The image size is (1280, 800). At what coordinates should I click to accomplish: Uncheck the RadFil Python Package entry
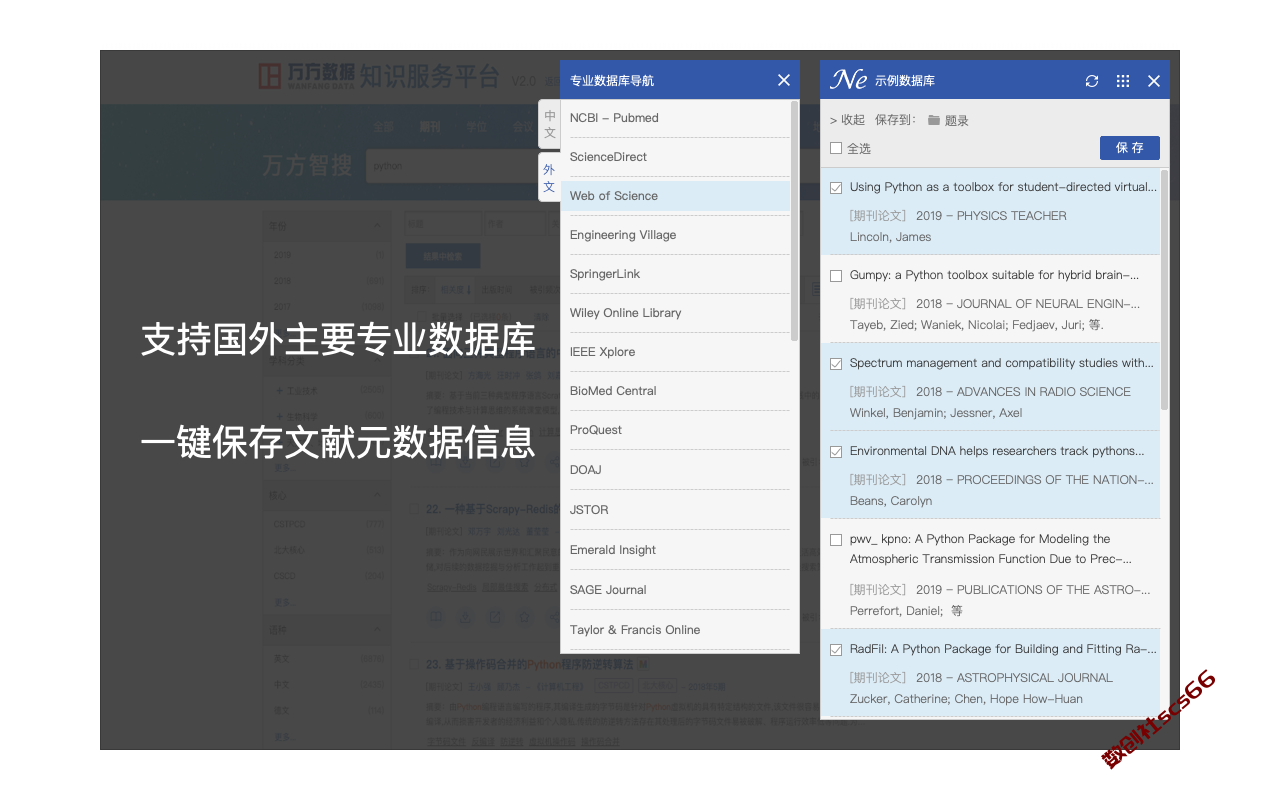click(836, 649)
